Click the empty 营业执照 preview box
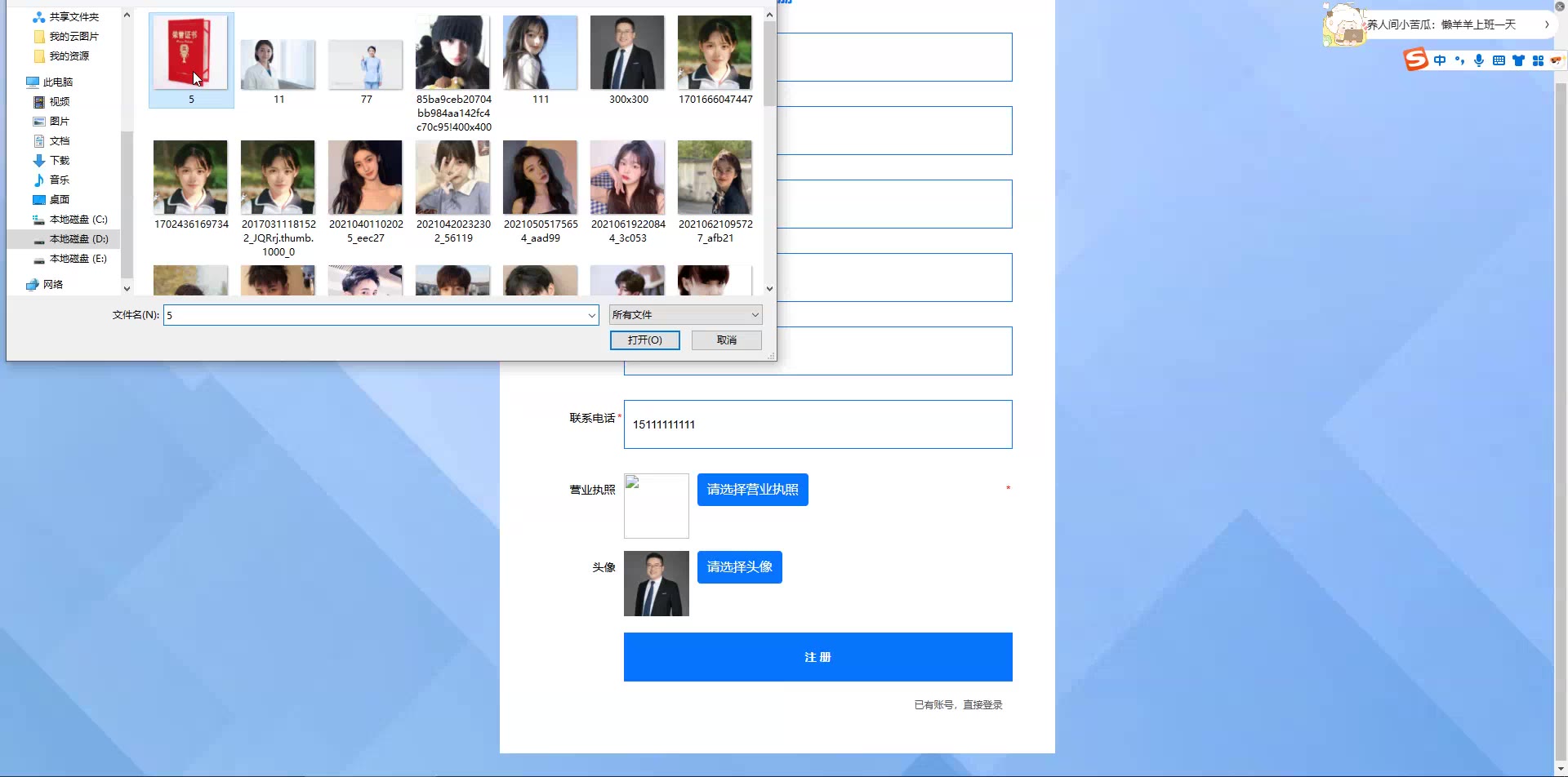Image resolution: width=1568 pixels, height=777 pixels. pyautogui.click(x=657, y=506)
